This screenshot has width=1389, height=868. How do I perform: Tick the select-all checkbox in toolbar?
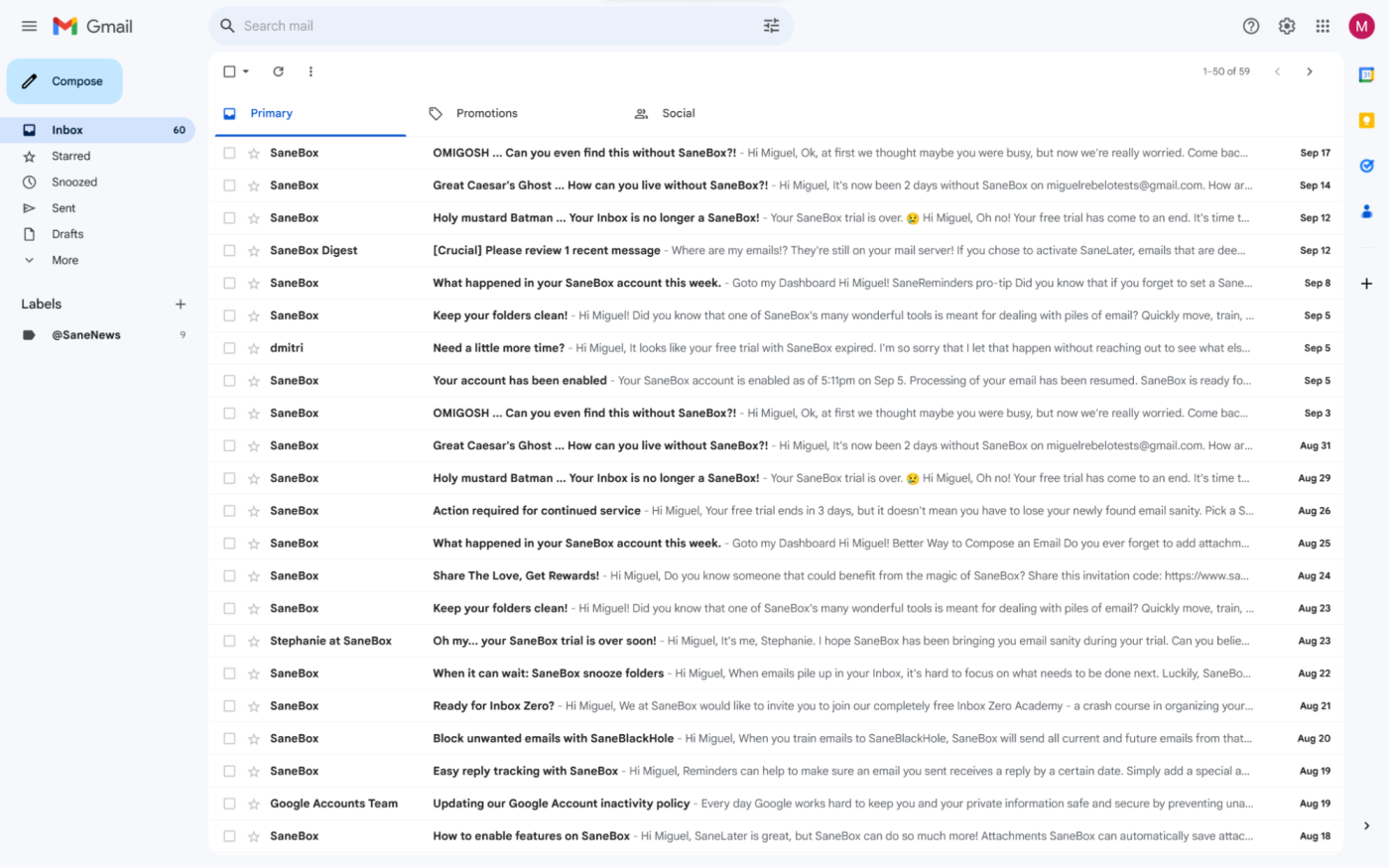229,71
